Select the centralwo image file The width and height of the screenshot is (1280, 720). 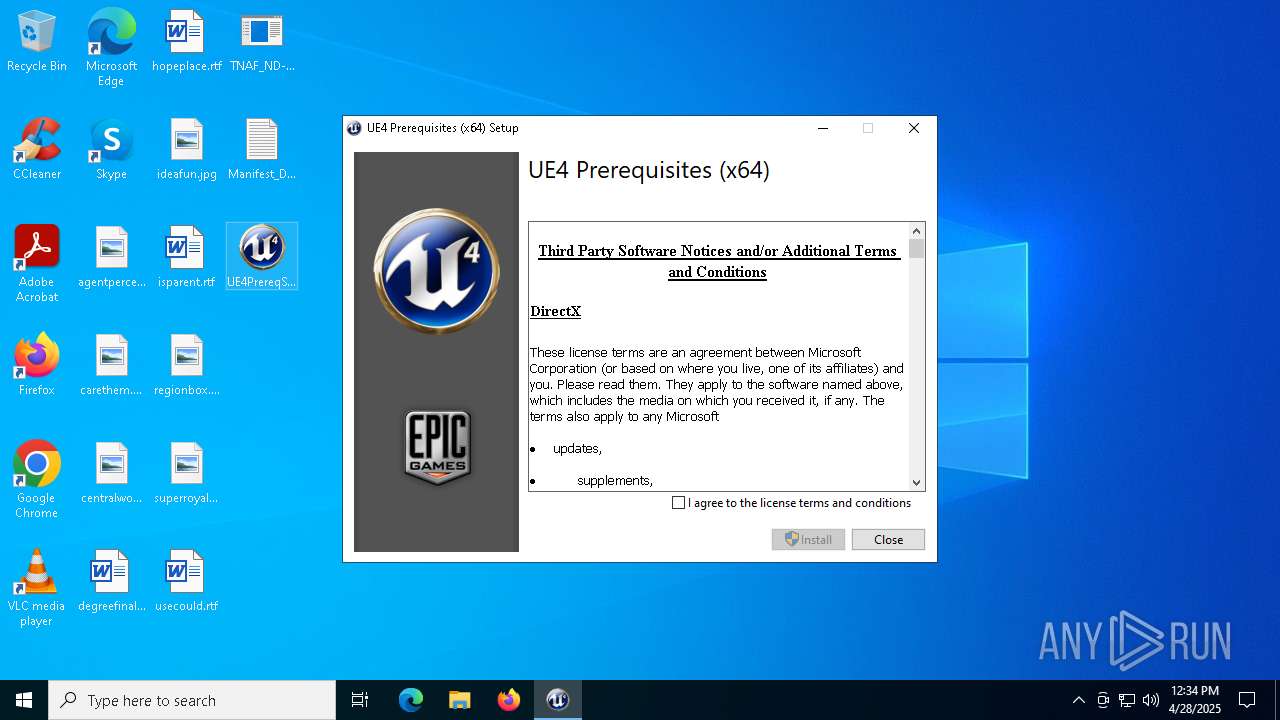pyautogui.click(x=111, y=474)
